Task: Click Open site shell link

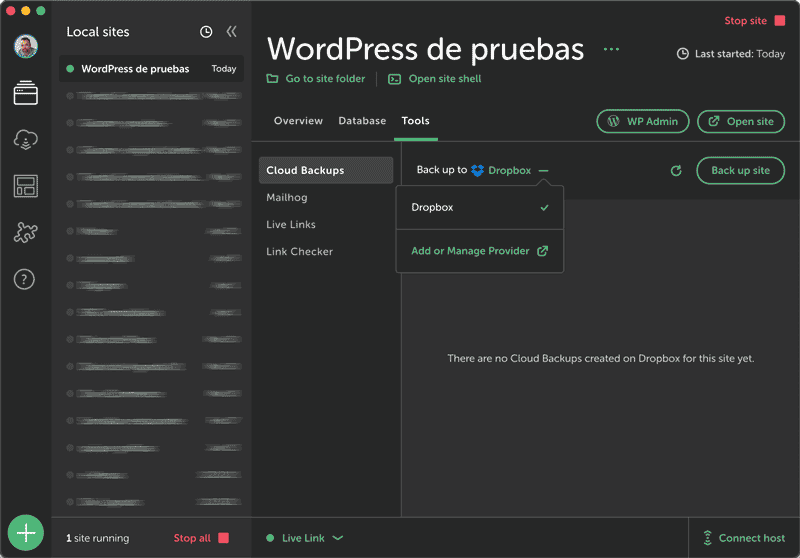Action: coord(445,79)
